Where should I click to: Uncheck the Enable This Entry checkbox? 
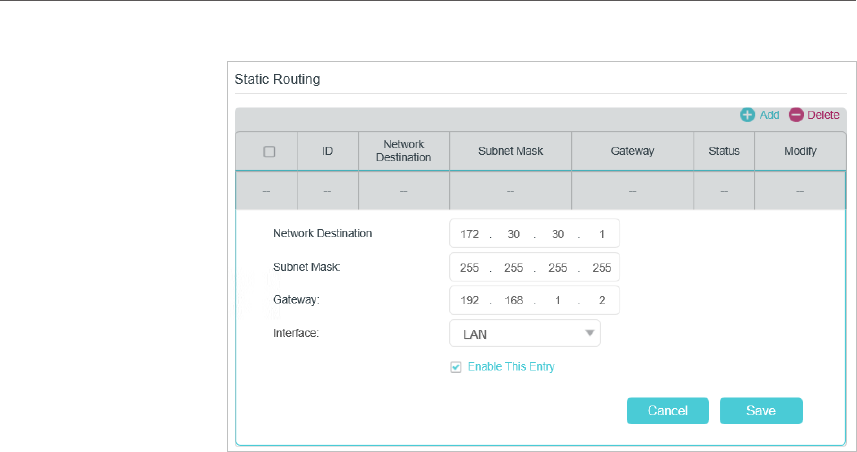[456, 367]
